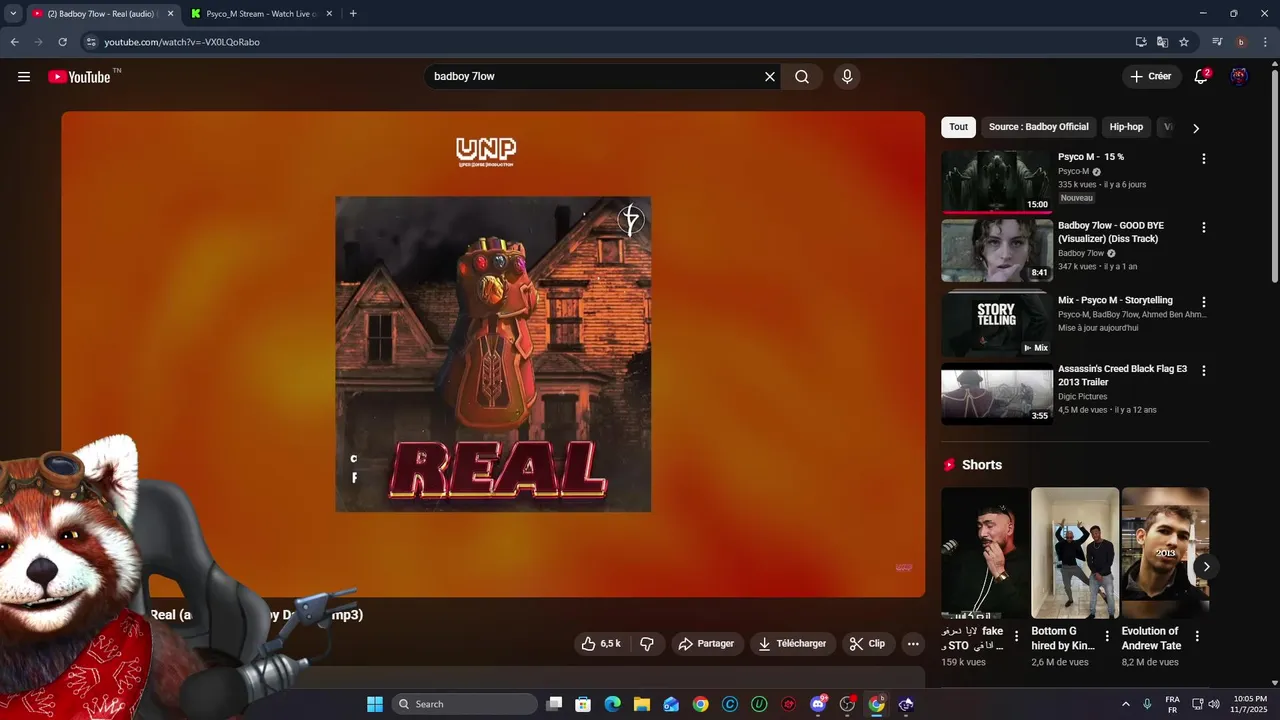Viewport: 1280px width, 720px height.
Task: Open options for Psyco M - 15 % video
Action: pyautogui.click(x=1203, y=159)
